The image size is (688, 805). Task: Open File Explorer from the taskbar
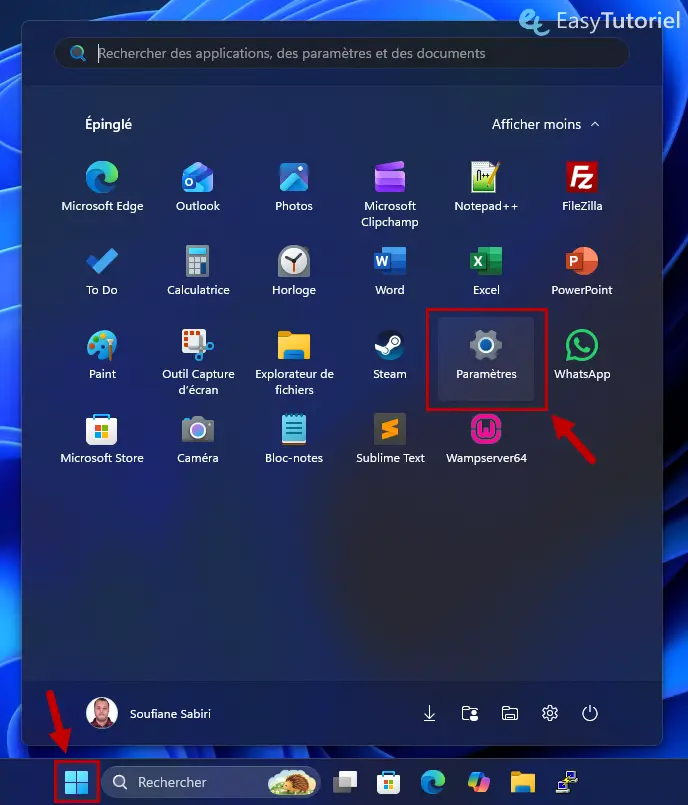[x=523, y=782]
